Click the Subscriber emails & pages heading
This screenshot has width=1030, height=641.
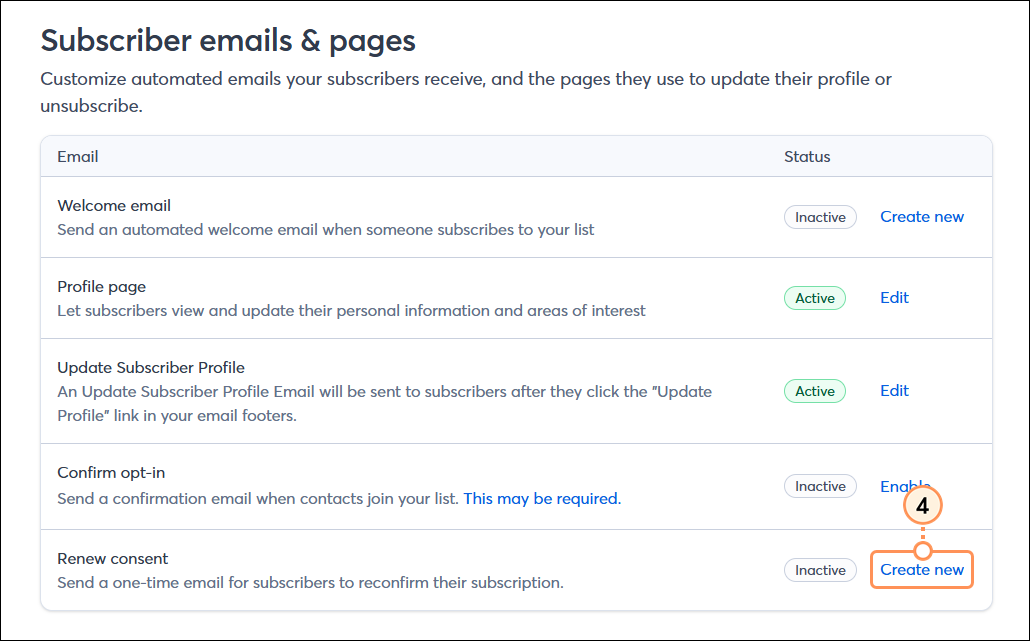[x=227, y=41]
